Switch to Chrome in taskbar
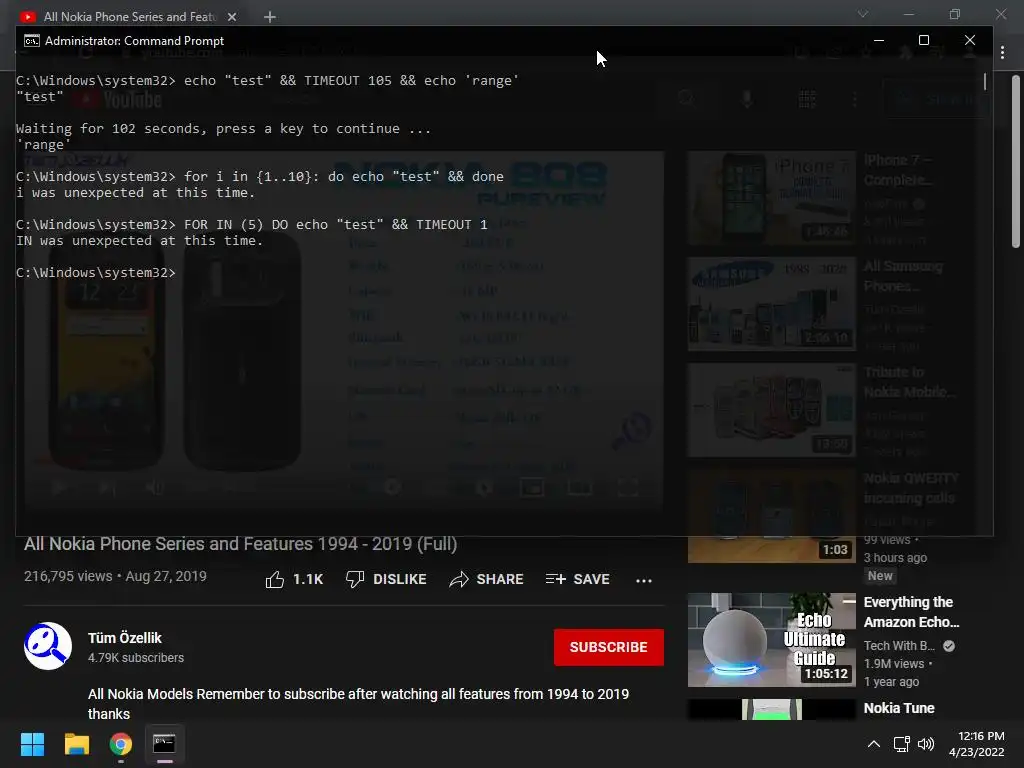 [x=121, y=744]
